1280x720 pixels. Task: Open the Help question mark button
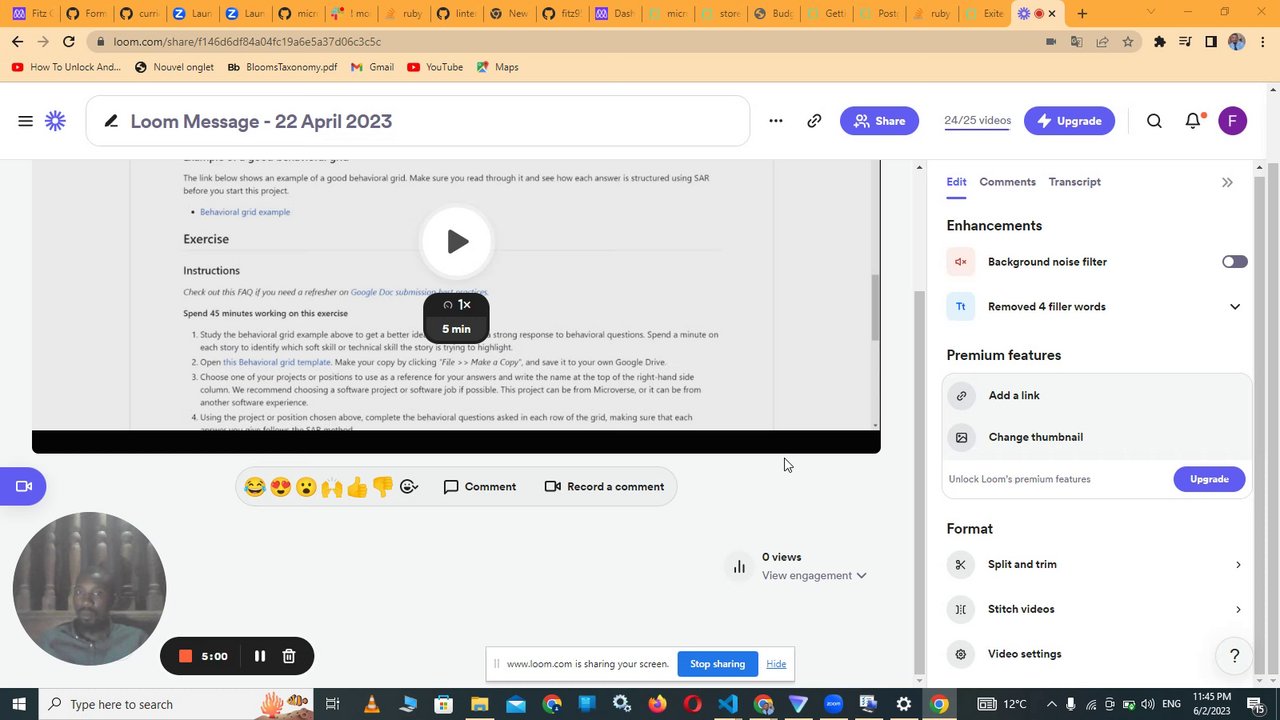[1234, 656]
